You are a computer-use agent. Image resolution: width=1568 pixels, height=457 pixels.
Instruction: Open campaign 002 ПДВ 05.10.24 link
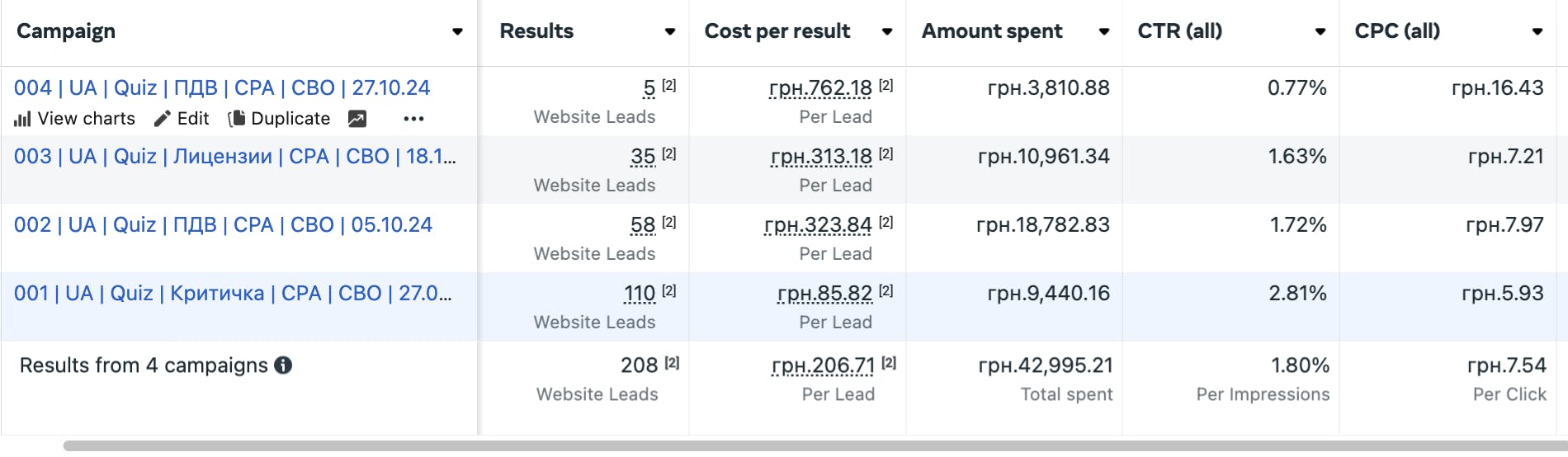223,224
